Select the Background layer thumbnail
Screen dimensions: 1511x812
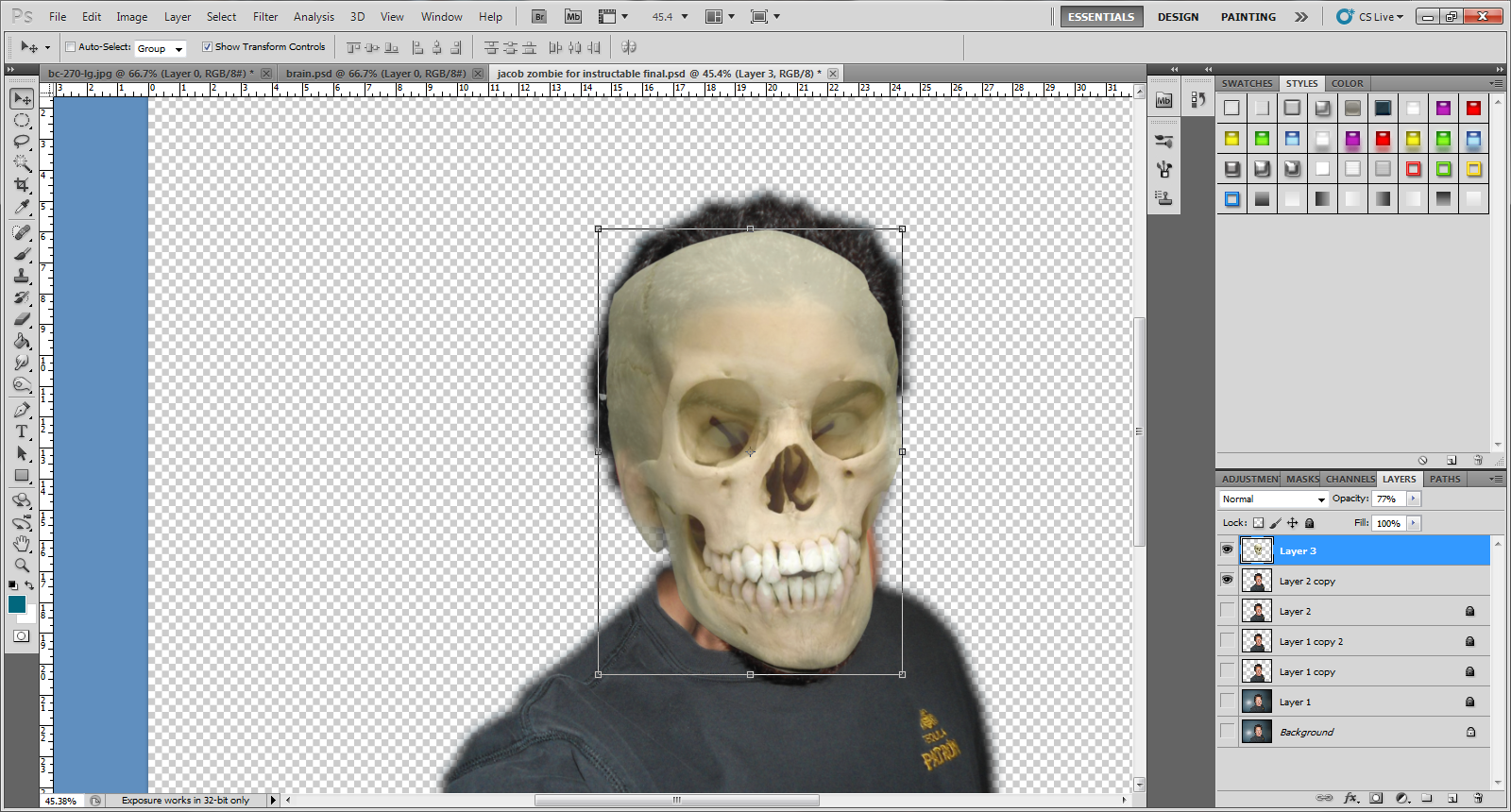pyautogui.click(x=1256, y=731)
